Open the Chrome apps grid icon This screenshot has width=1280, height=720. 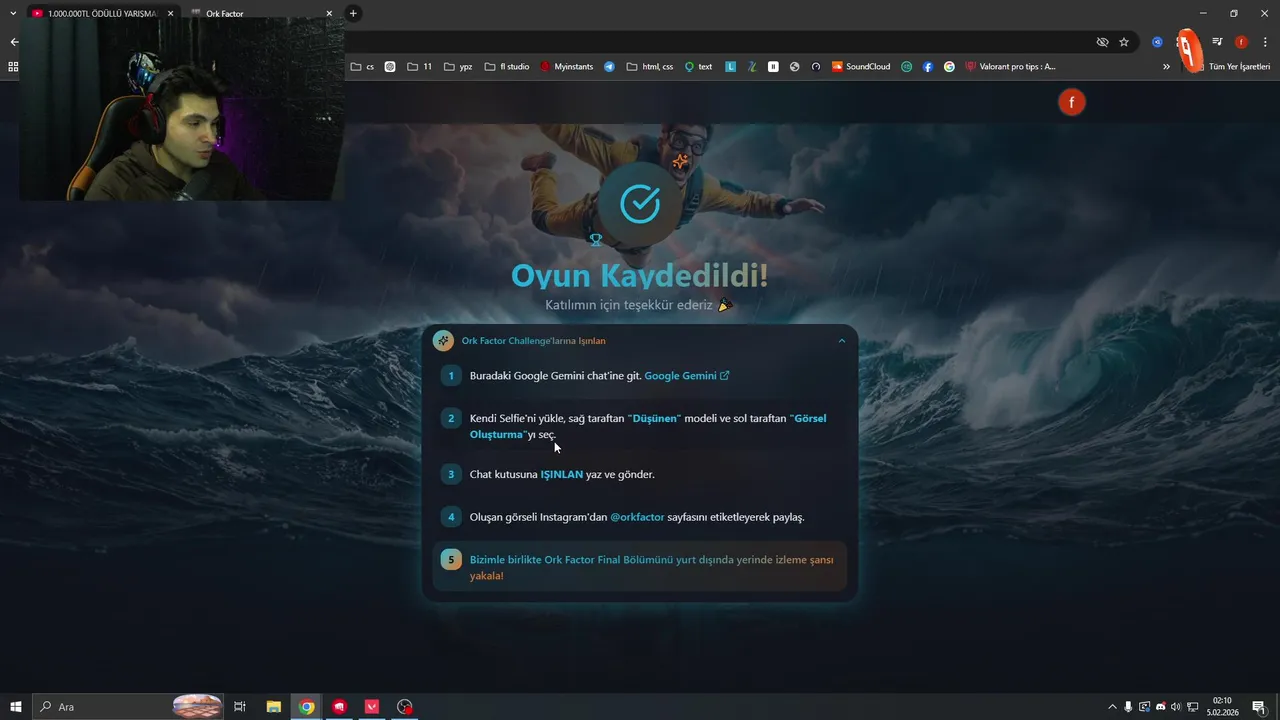(x=13, y=67)
